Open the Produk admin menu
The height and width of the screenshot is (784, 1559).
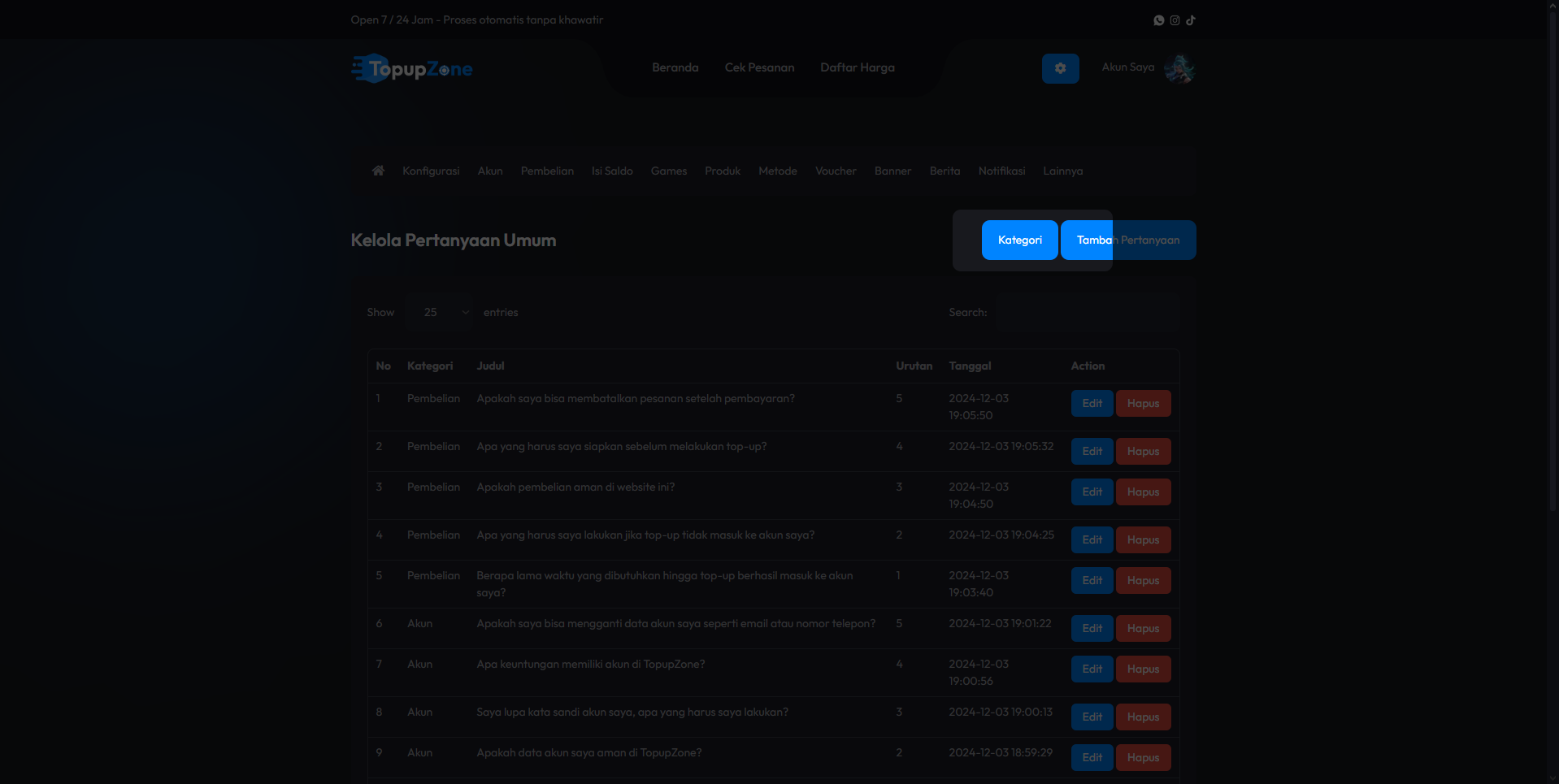[x=723, y=171]
